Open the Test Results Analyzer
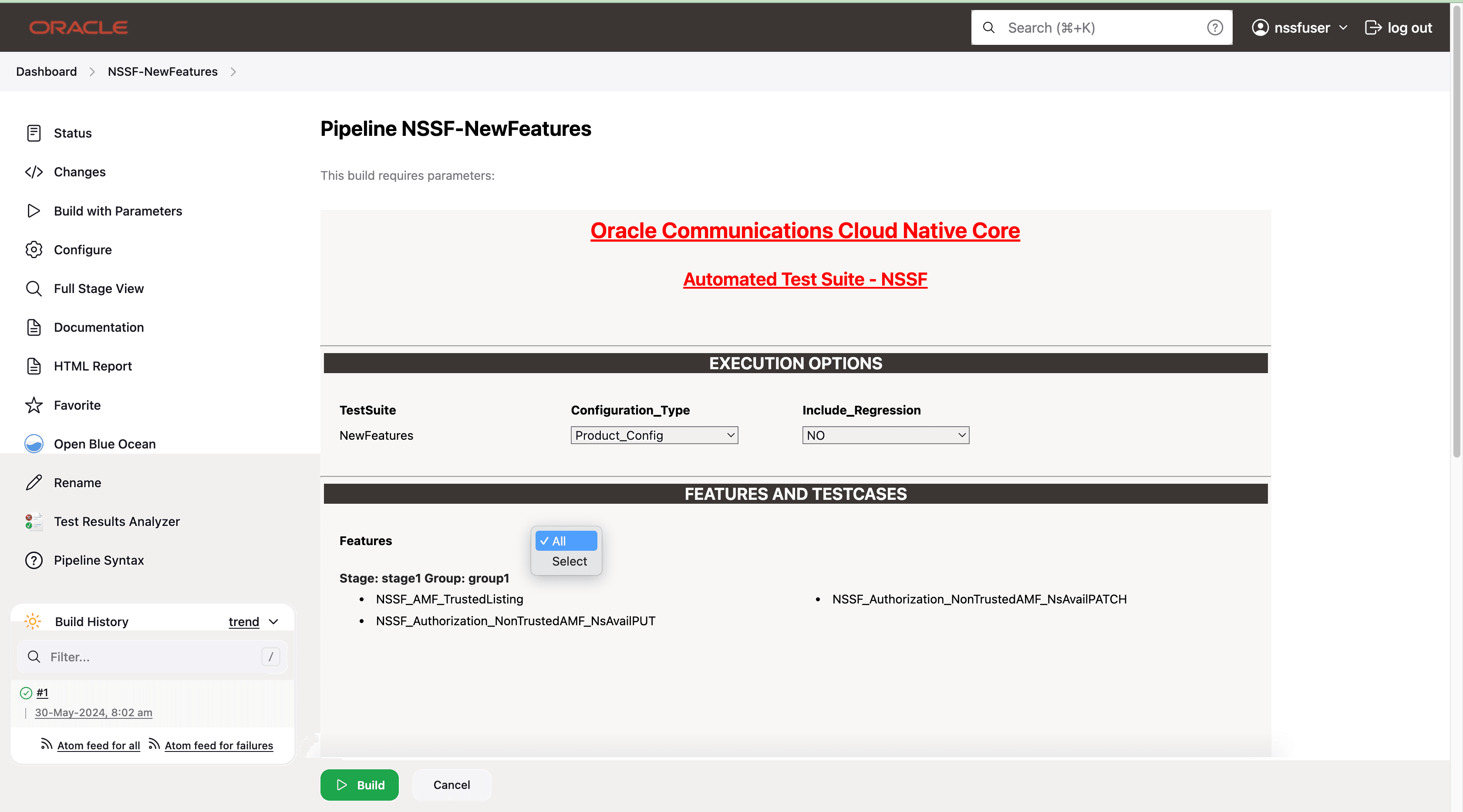 [x=117, y=521]
